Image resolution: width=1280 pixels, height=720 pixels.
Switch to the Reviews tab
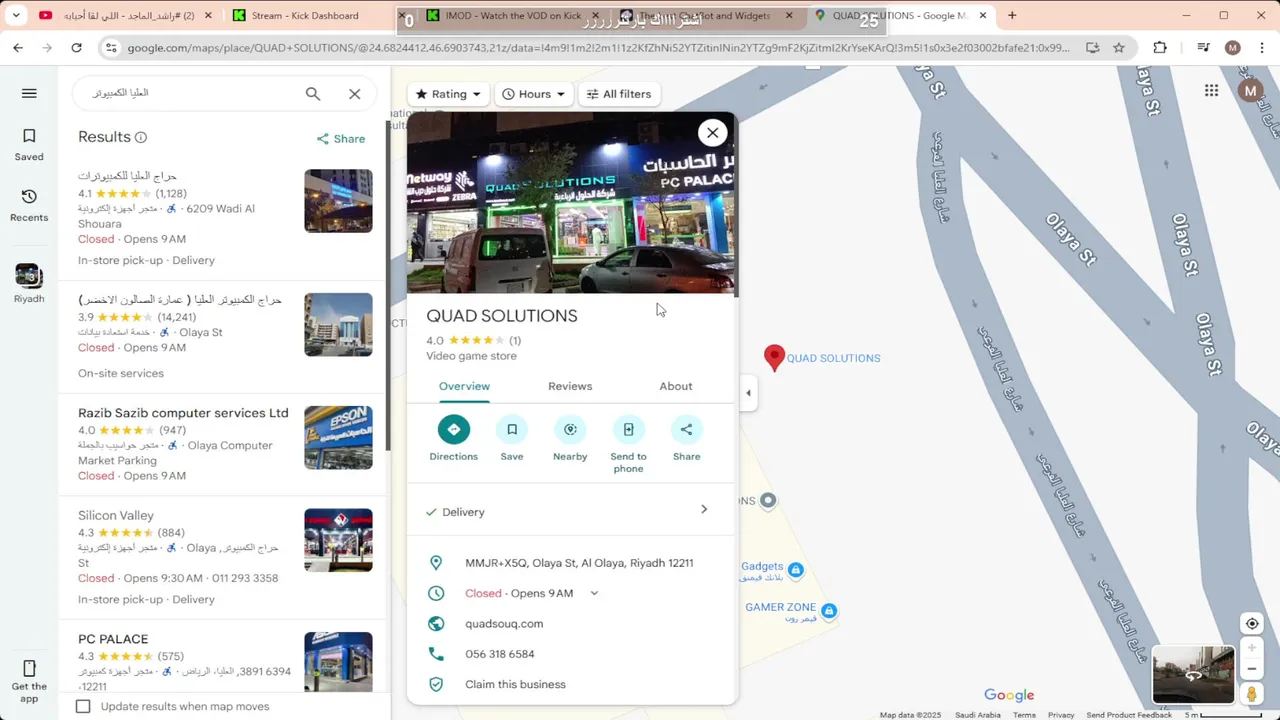[x=570, y=386]
